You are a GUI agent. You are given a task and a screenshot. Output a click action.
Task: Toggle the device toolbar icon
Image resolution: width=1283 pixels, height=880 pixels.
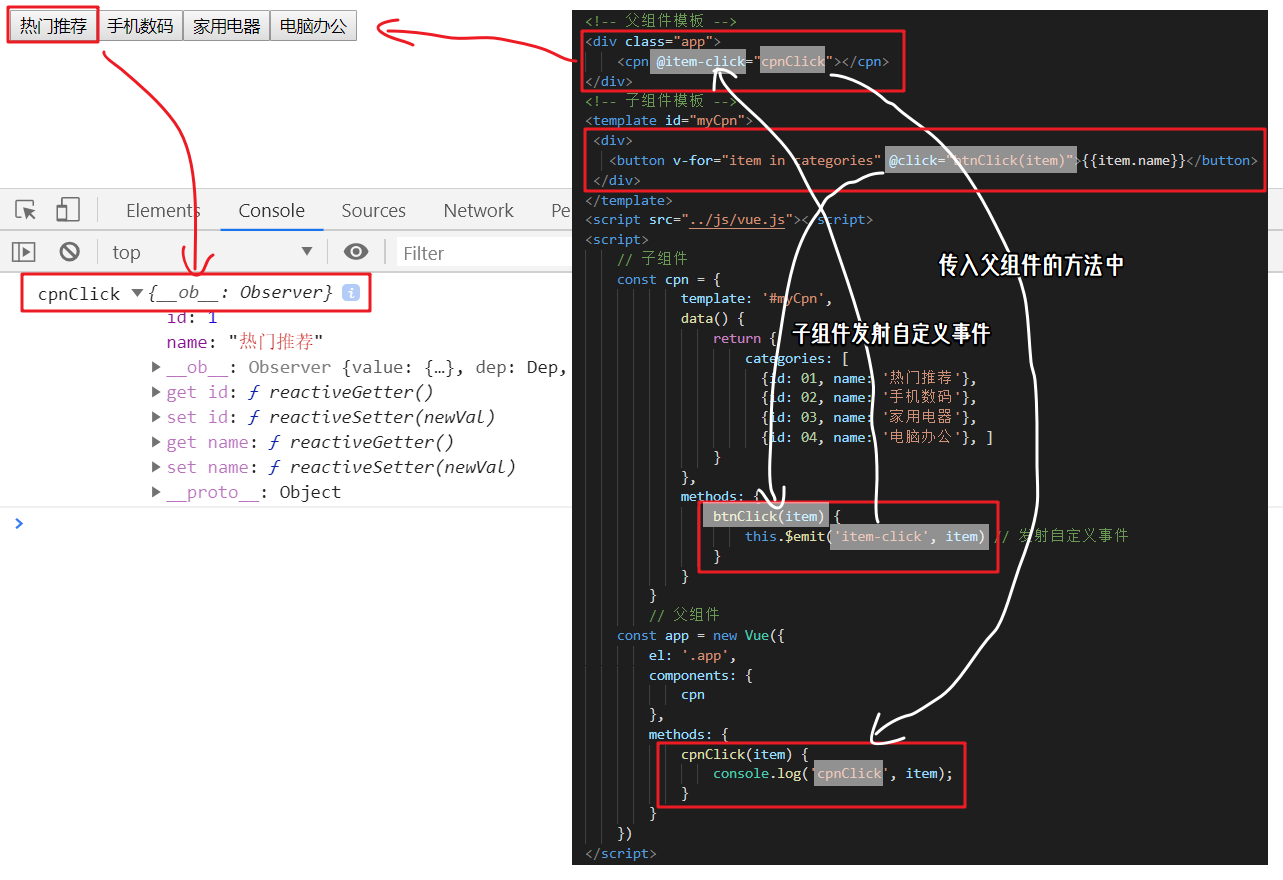[x=68, y=210]
